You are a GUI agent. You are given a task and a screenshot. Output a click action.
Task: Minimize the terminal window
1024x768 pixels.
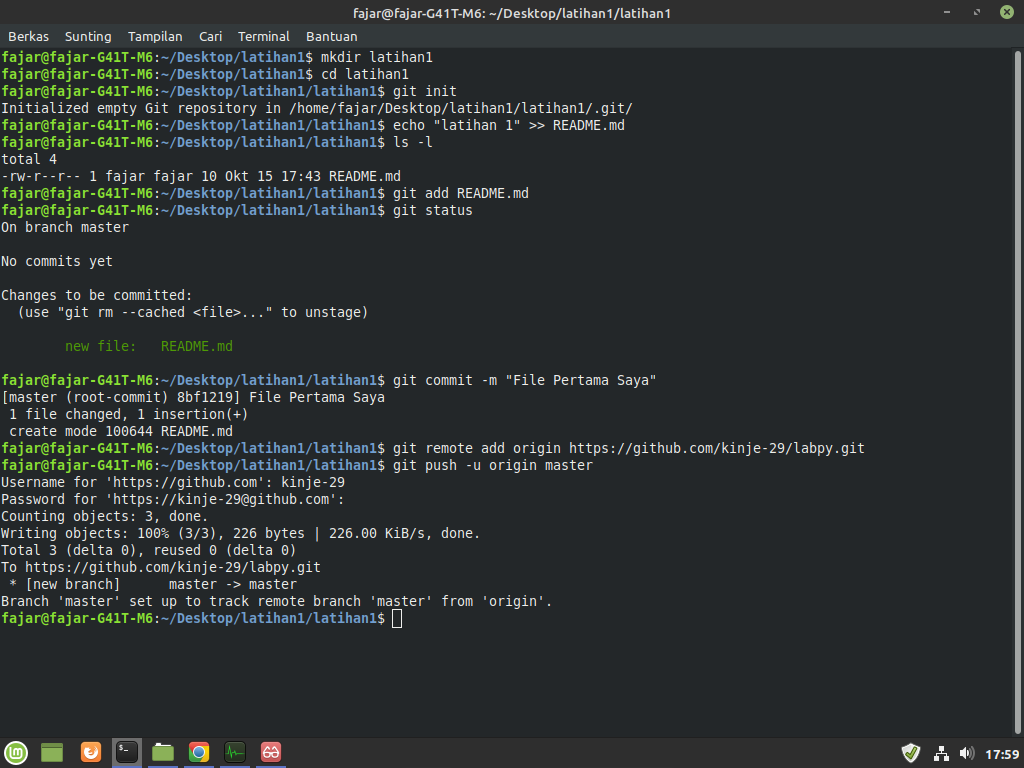(x=947, y=12)
